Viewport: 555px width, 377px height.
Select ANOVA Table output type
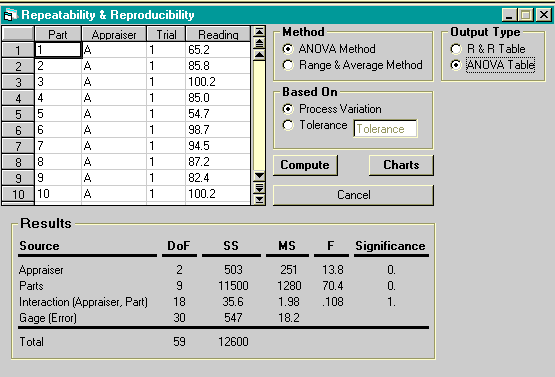(x=456, y=65)
